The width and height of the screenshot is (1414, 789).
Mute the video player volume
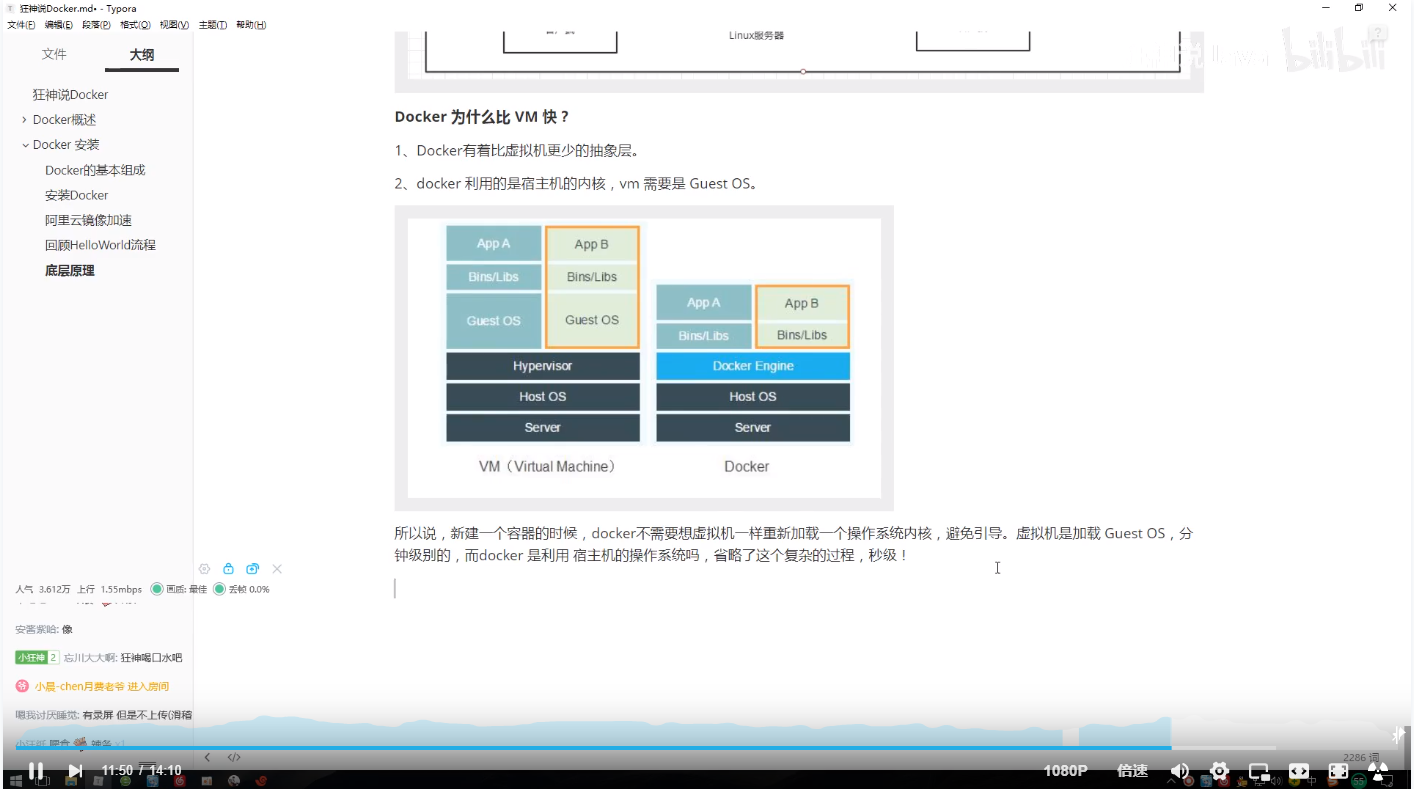[x=1180, y=770]
